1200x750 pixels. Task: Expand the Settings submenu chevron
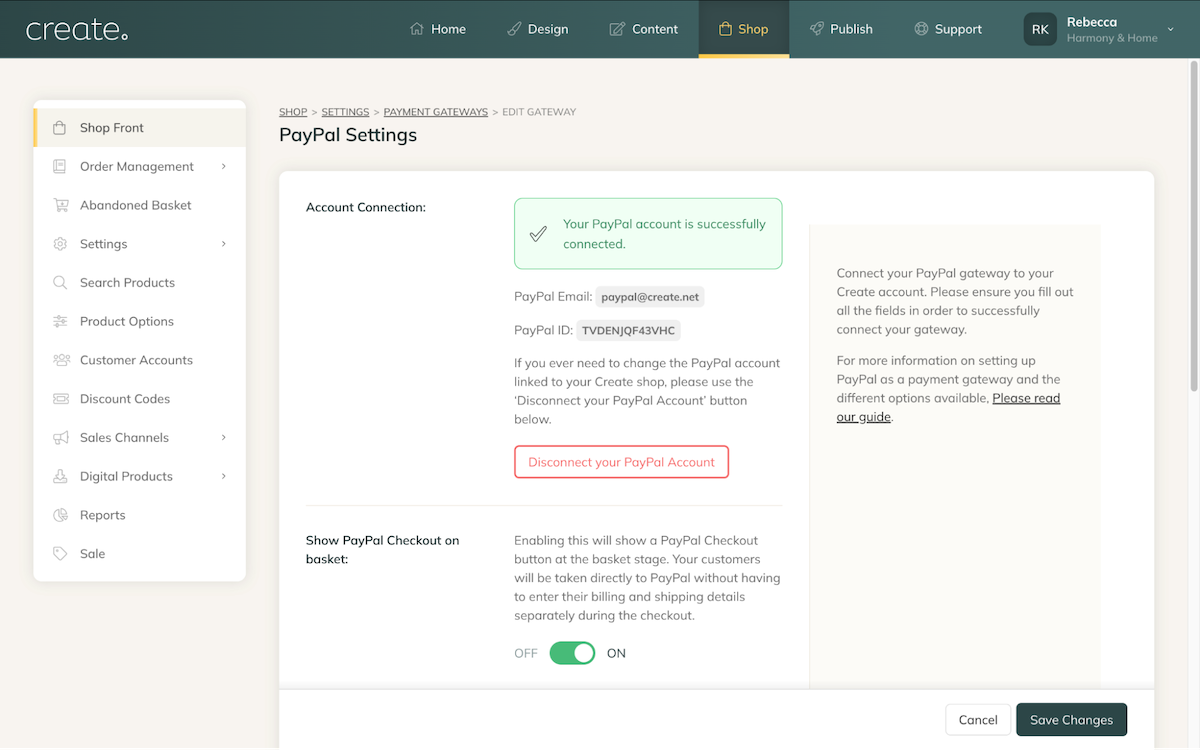(x=224, y=244)
